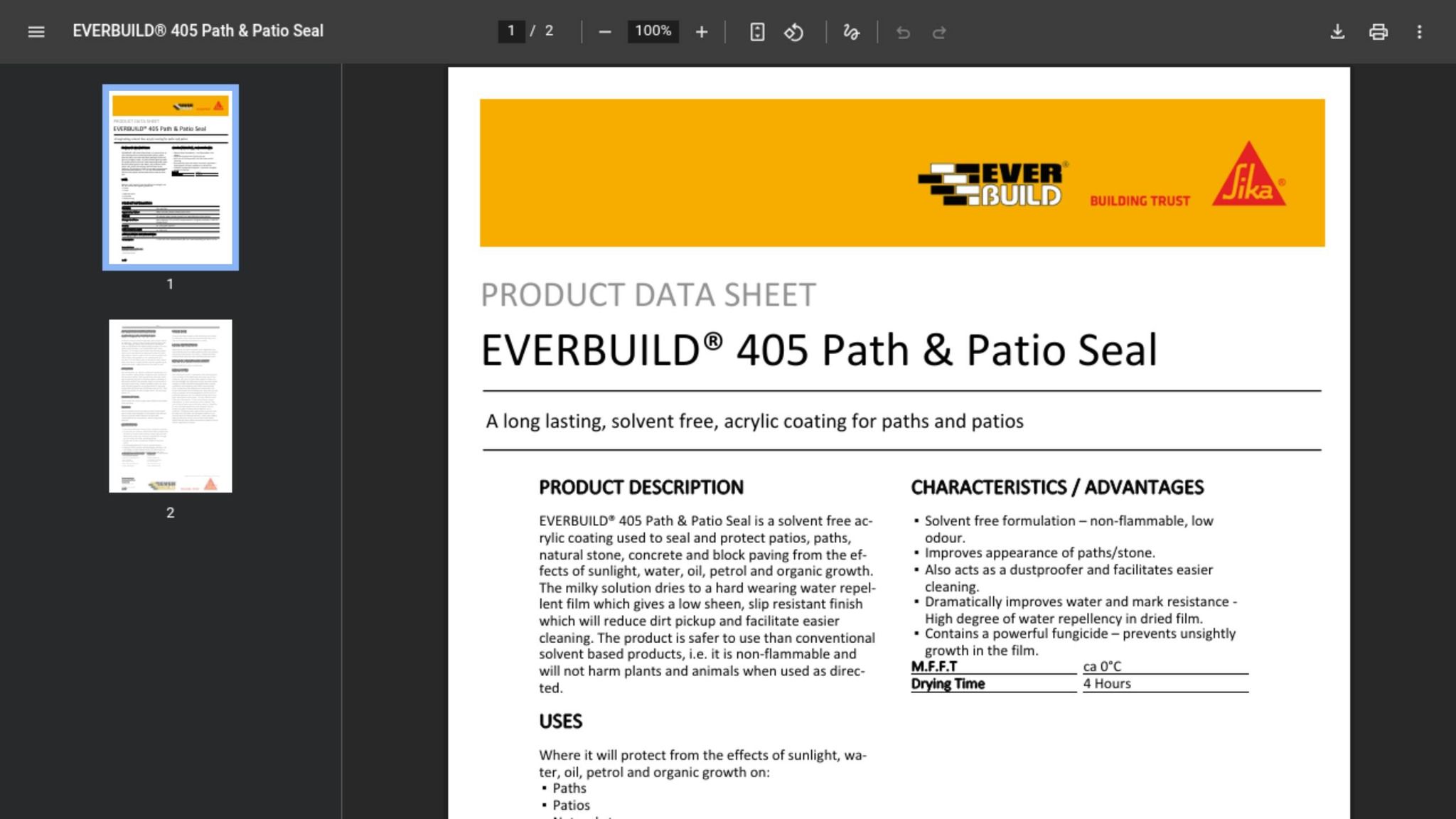This screenshot has width=1456, height=819.
Task: Click the USES heading
Action: pyautogui.click(x=560, y=722)
